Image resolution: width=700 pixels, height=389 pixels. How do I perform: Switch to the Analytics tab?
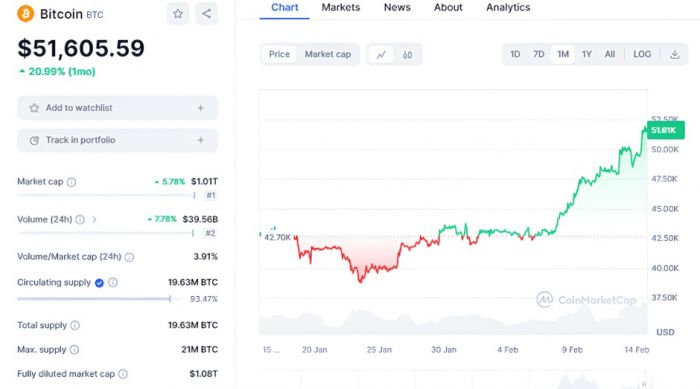coord(508,8)
